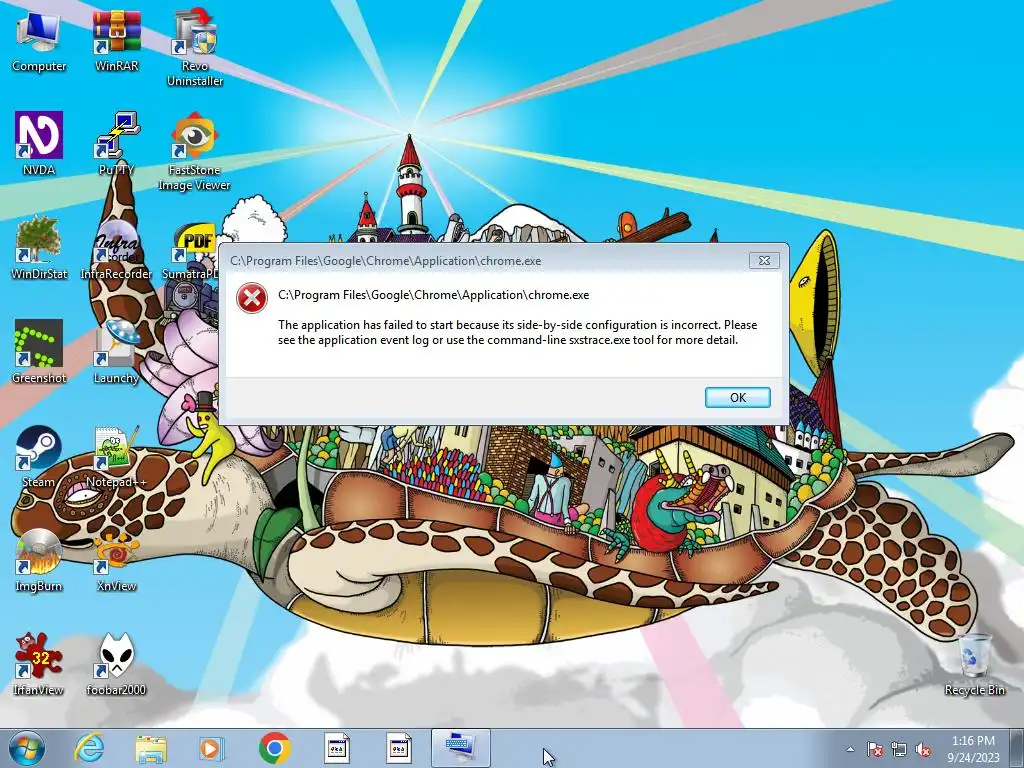The image size is (1024, 768).
Task: Select the Greenshot desktop shortcut
Action: pos(39,351)
